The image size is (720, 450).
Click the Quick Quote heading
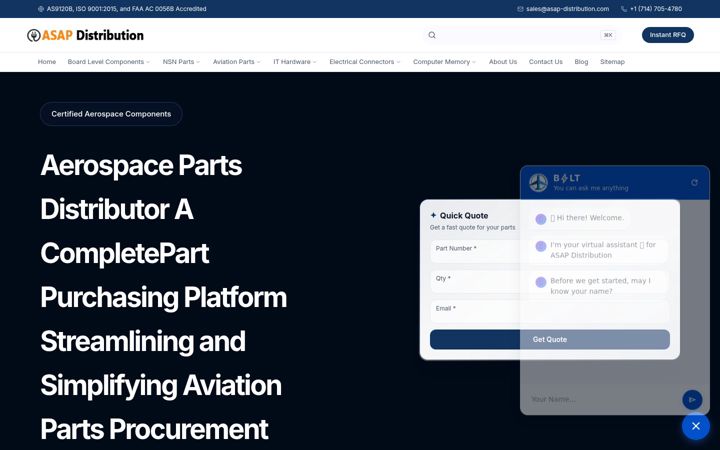click(x=464, y=215)
